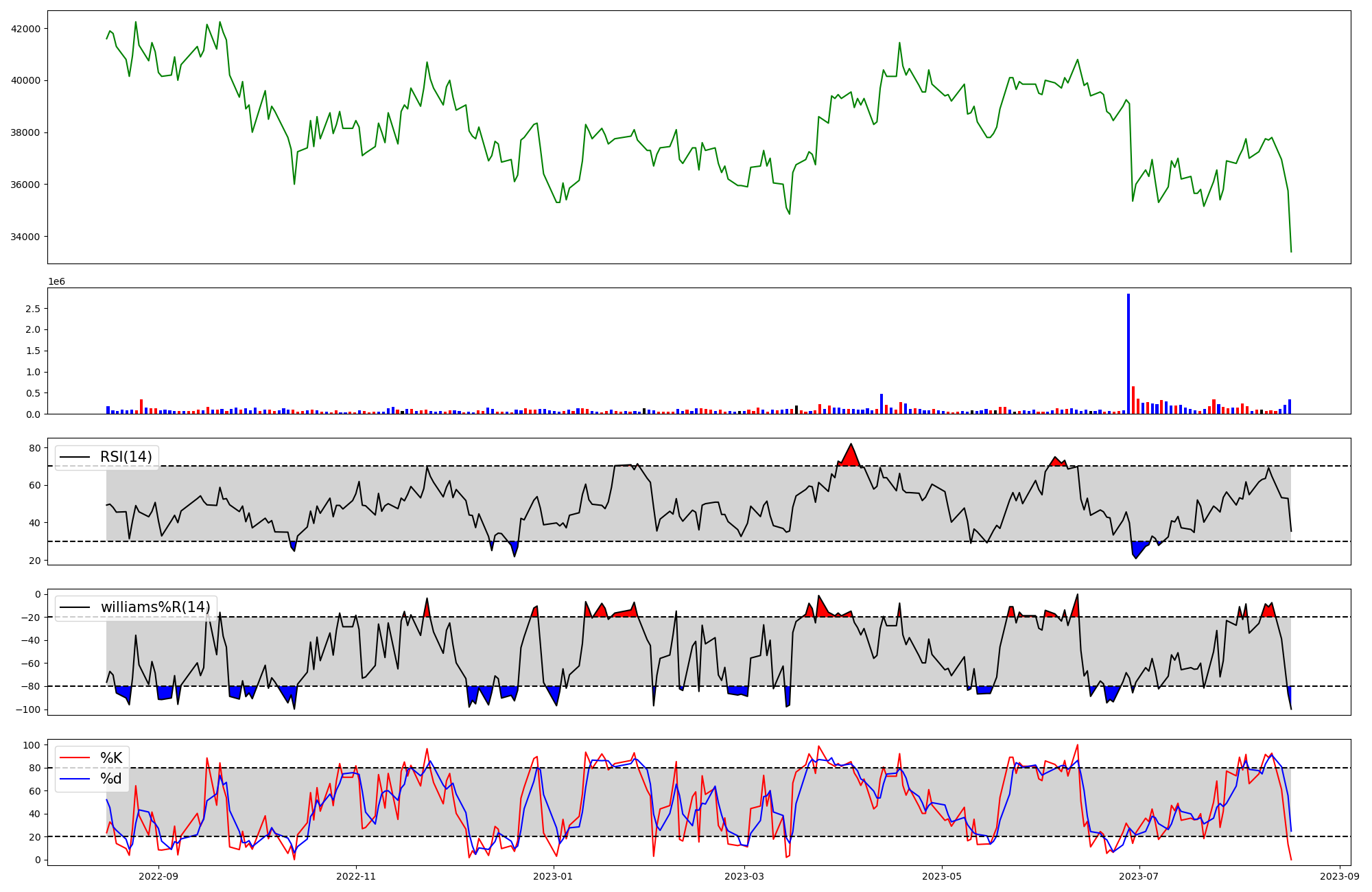Viewport: 1372px width, 892px height.
Task: Click the blue %d legend entry
Action: (111, 779)
